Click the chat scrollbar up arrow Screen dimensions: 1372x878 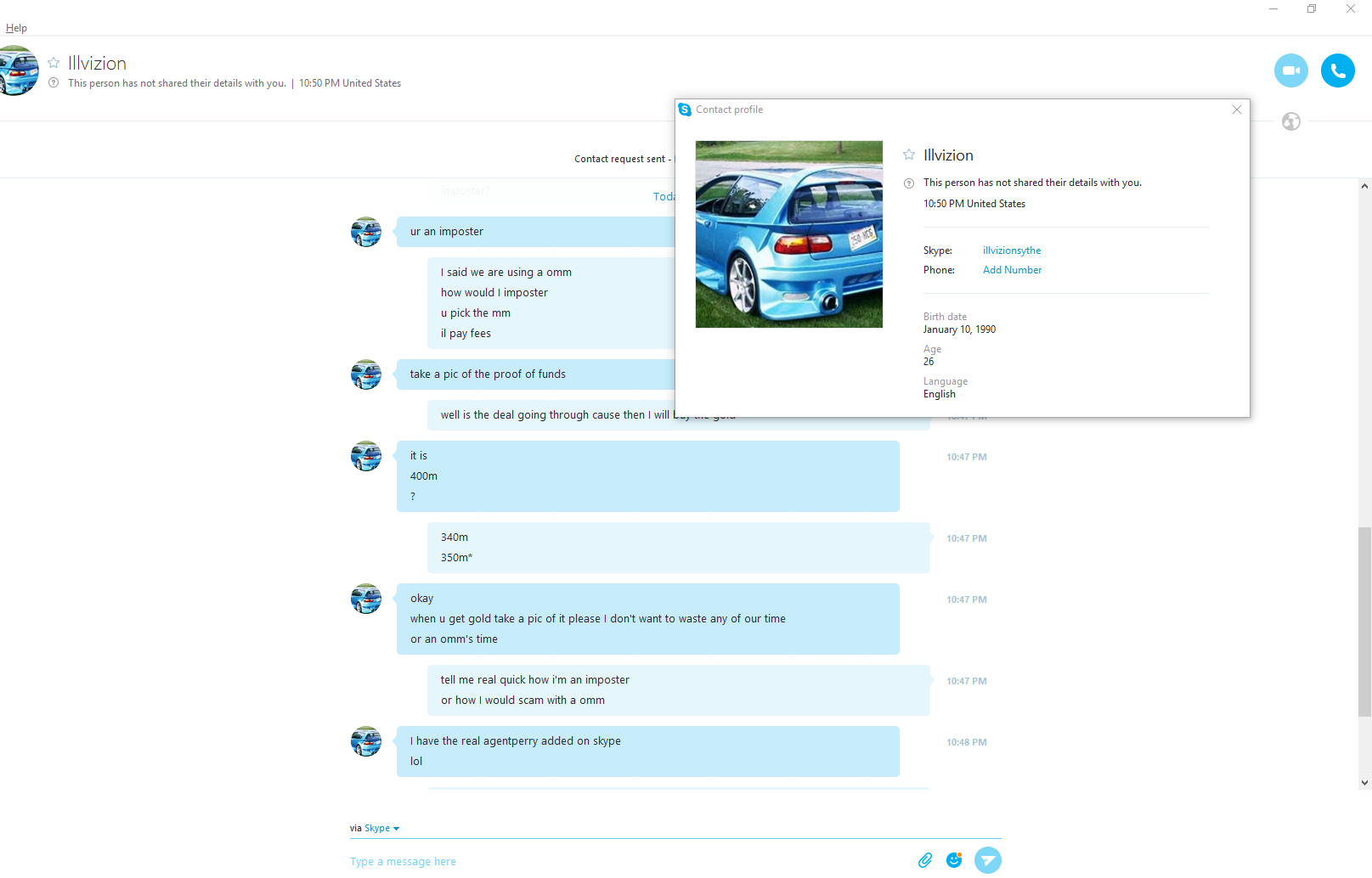(x=1364, y=186)
